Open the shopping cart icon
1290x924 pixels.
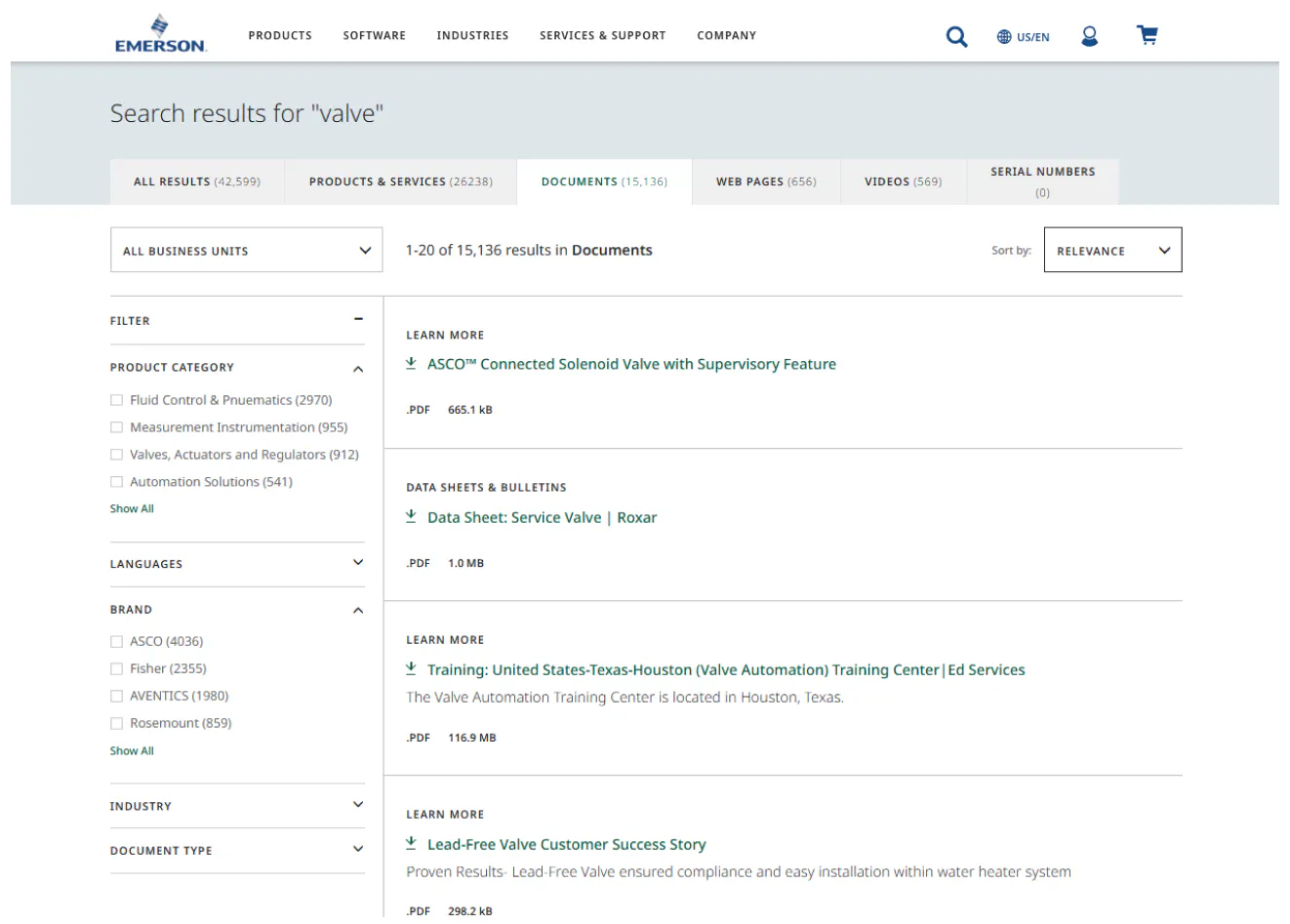[1148, 36]
